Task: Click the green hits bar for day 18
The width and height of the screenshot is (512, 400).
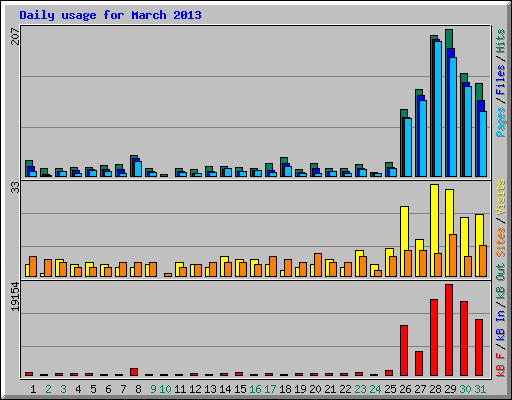Action: [284, 160]
